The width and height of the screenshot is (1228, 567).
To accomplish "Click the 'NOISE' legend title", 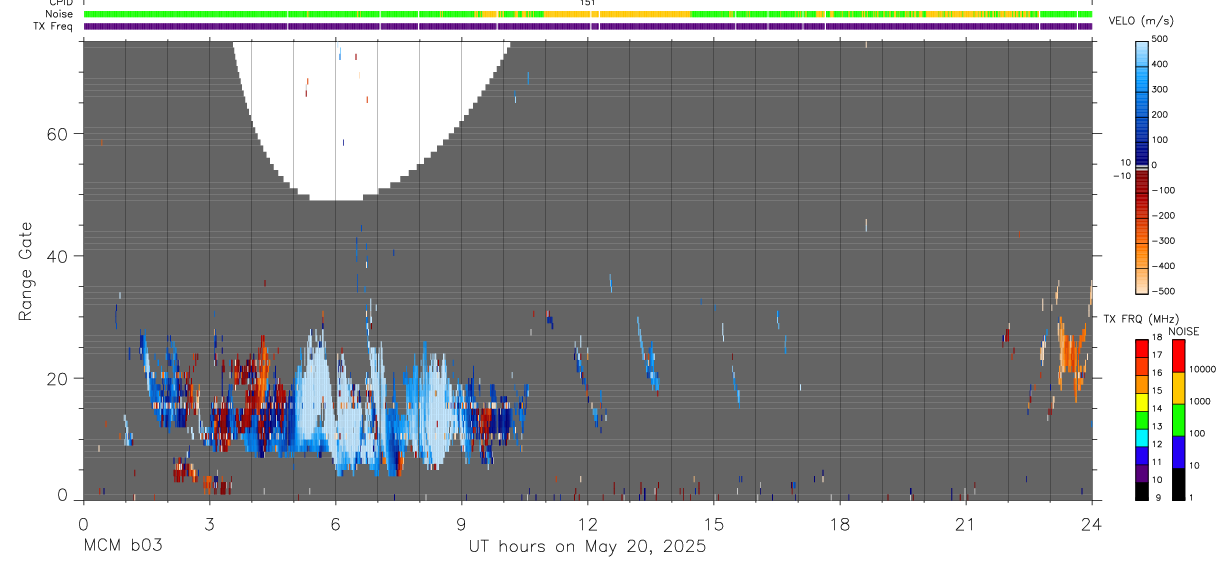I will [1183, 331].
